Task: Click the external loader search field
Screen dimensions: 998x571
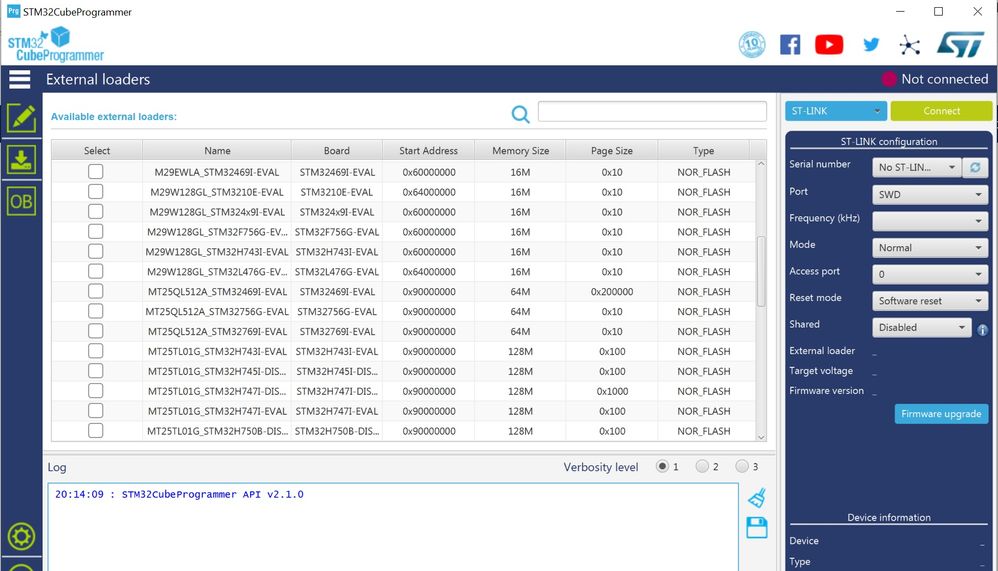Action: pyautogui.click(x=652, y=111)
